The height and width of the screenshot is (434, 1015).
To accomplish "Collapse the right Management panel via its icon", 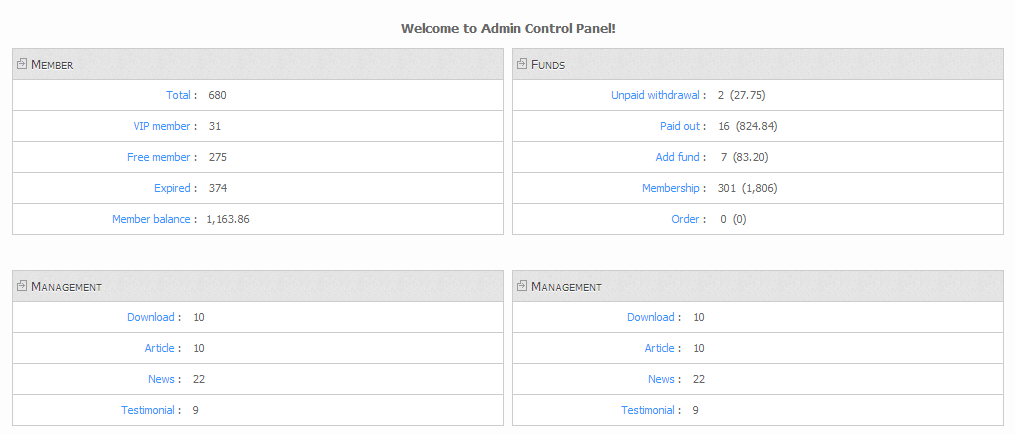I will (x=522, y=286).
